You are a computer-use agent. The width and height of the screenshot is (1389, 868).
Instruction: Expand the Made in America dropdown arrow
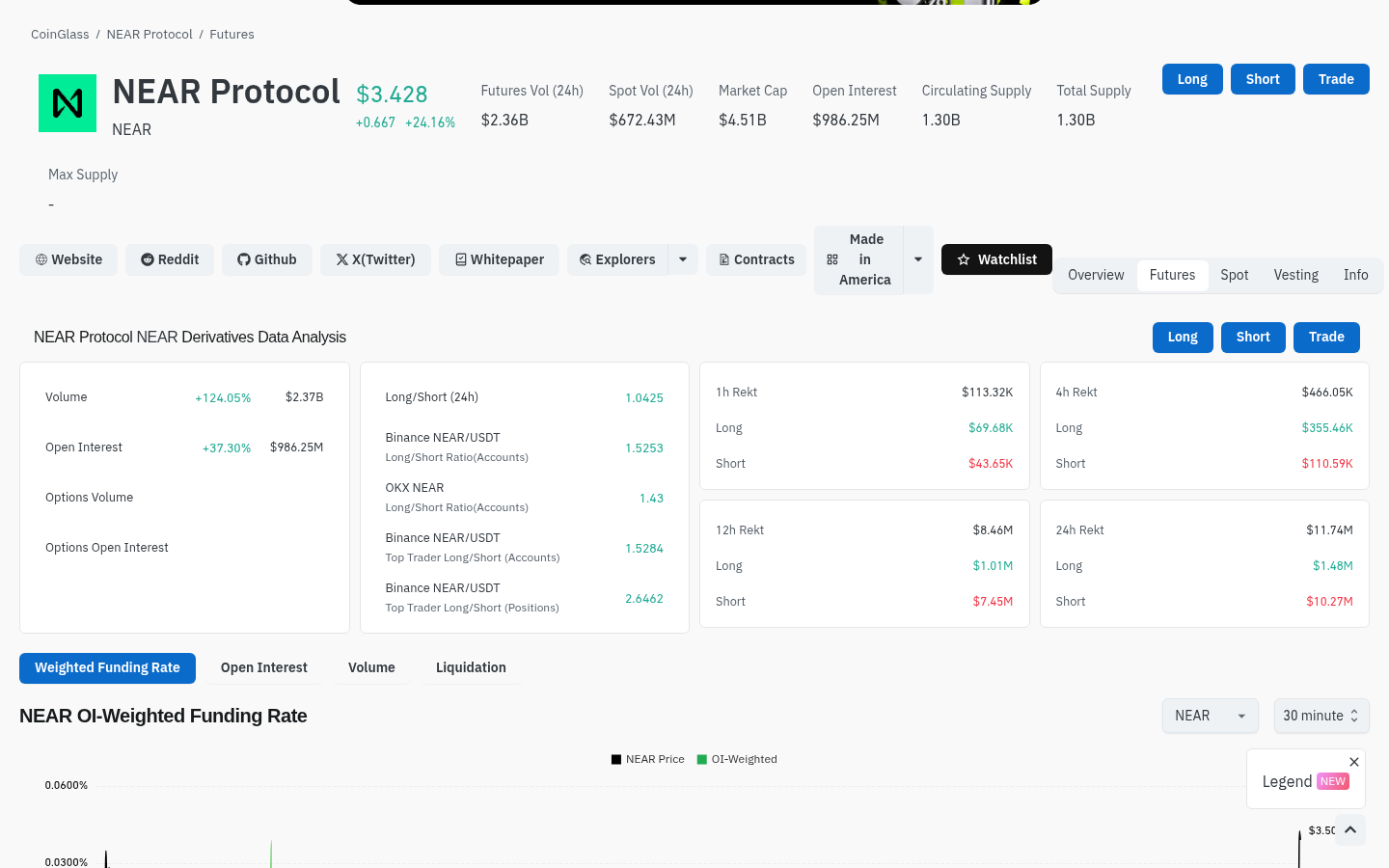(918, 259)
